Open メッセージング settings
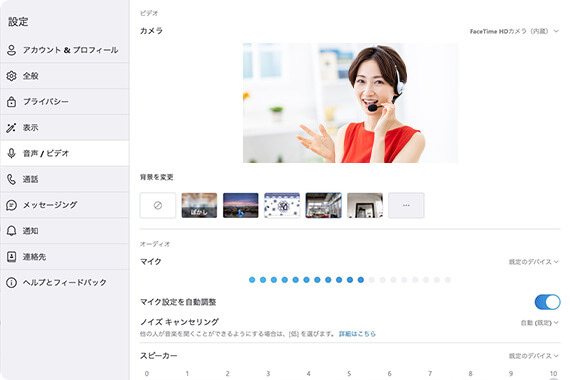The height and width of the screenshot is (380, 570). pyautogui.click(x=65, y=205)
